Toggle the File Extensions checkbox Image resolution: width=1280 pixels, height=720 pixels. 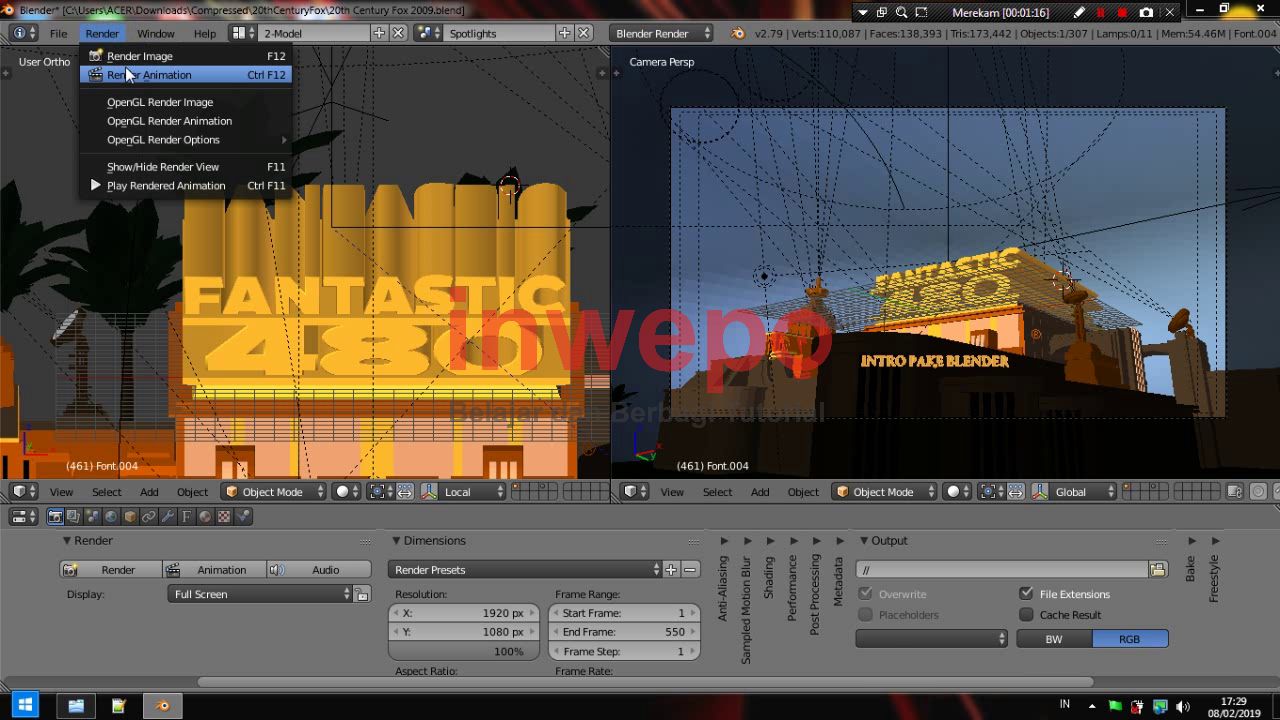tap(1026, 594)
